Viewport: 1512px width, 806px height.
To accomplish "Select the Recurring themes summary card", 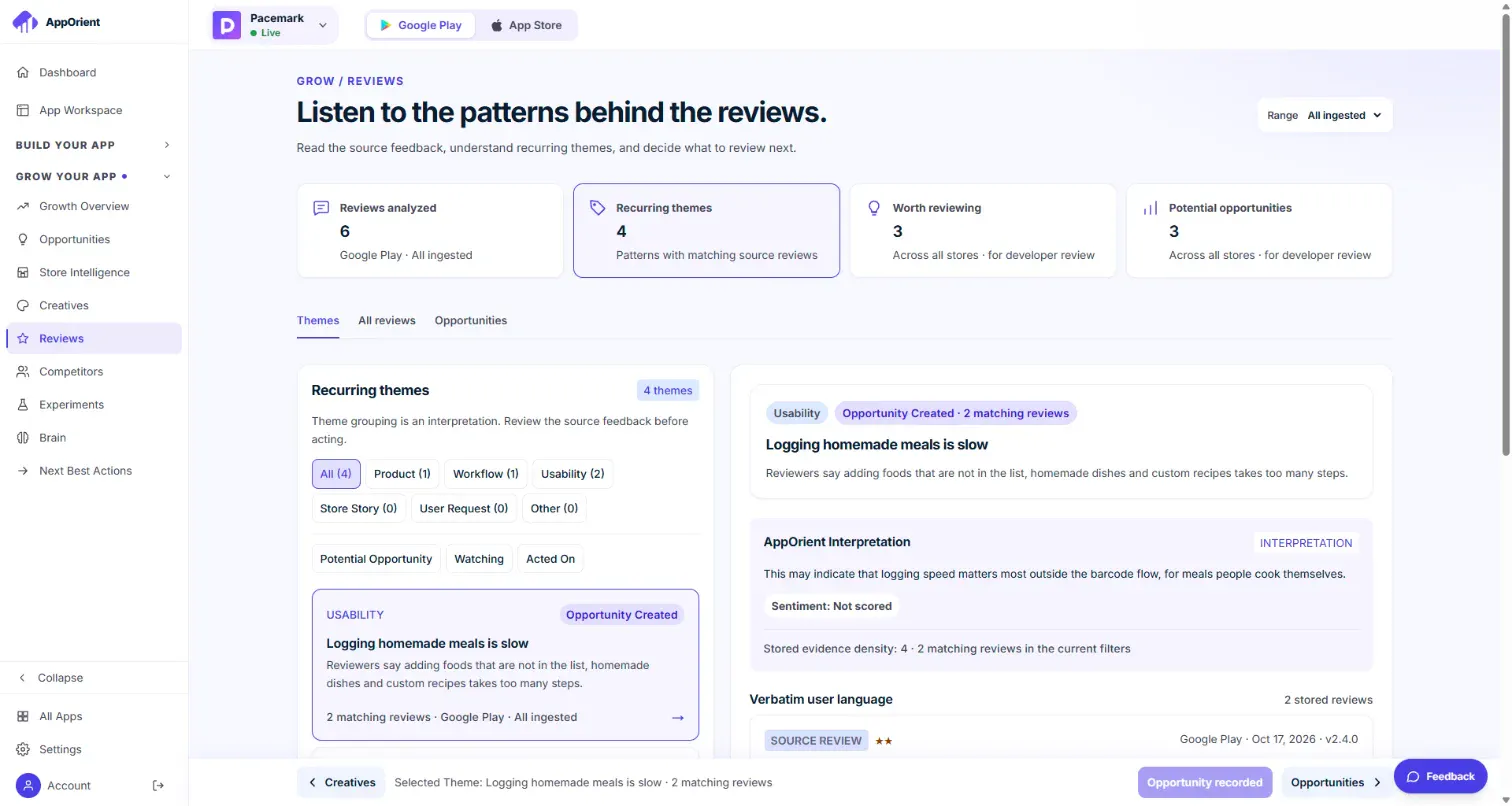I will click(x=706, y=230).
